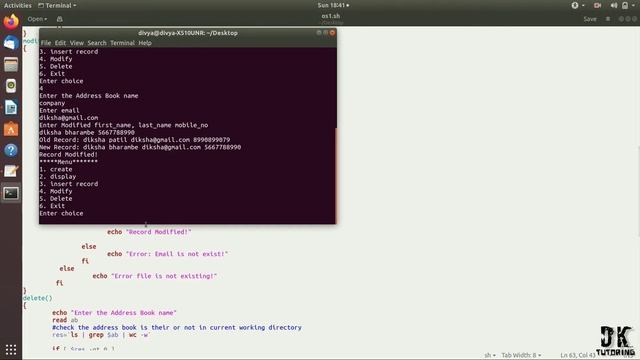Open the terminal Terminal menu
The width and height of the screenshot is (640, 360).
(x=122, y=43)
